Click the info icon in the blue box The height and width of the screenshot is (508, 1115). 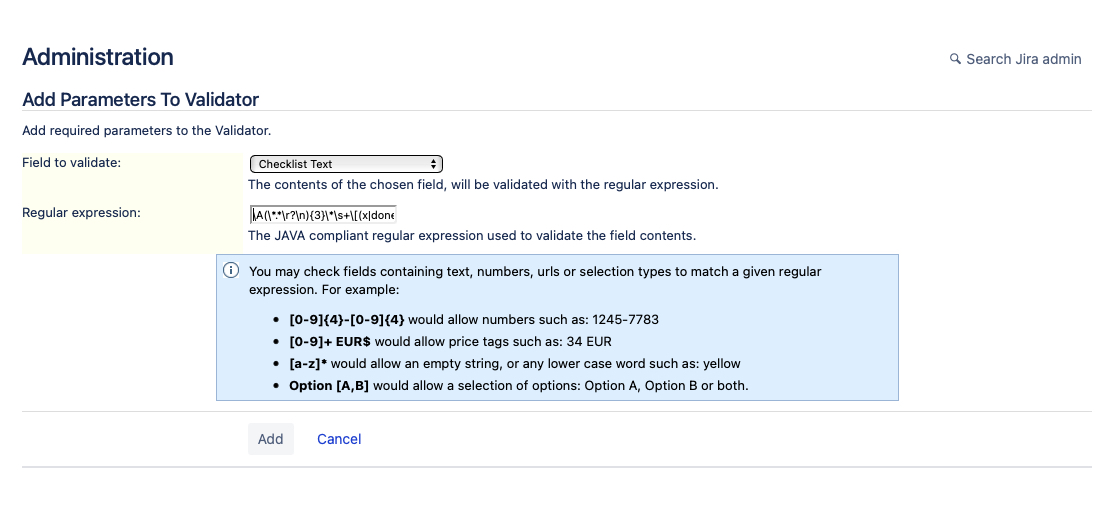coord(231,271)
